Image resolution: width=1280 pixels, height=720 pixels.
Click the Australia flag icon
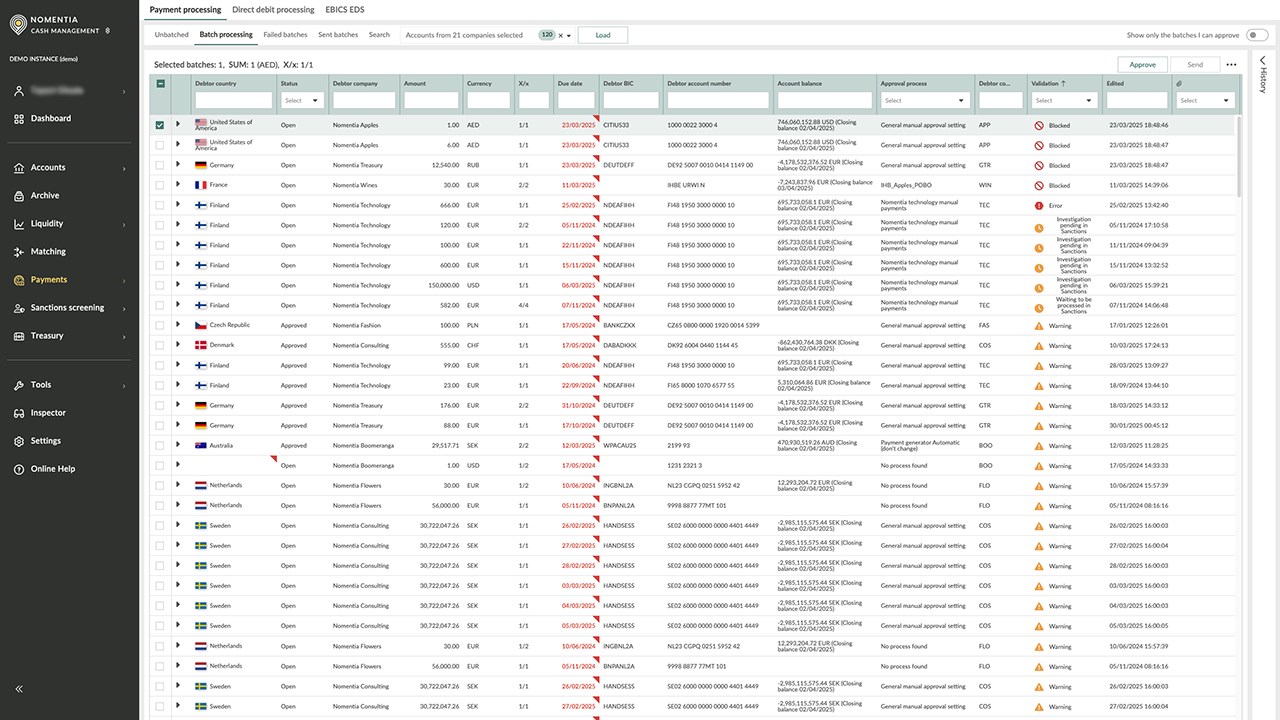[x=201, y=445]
